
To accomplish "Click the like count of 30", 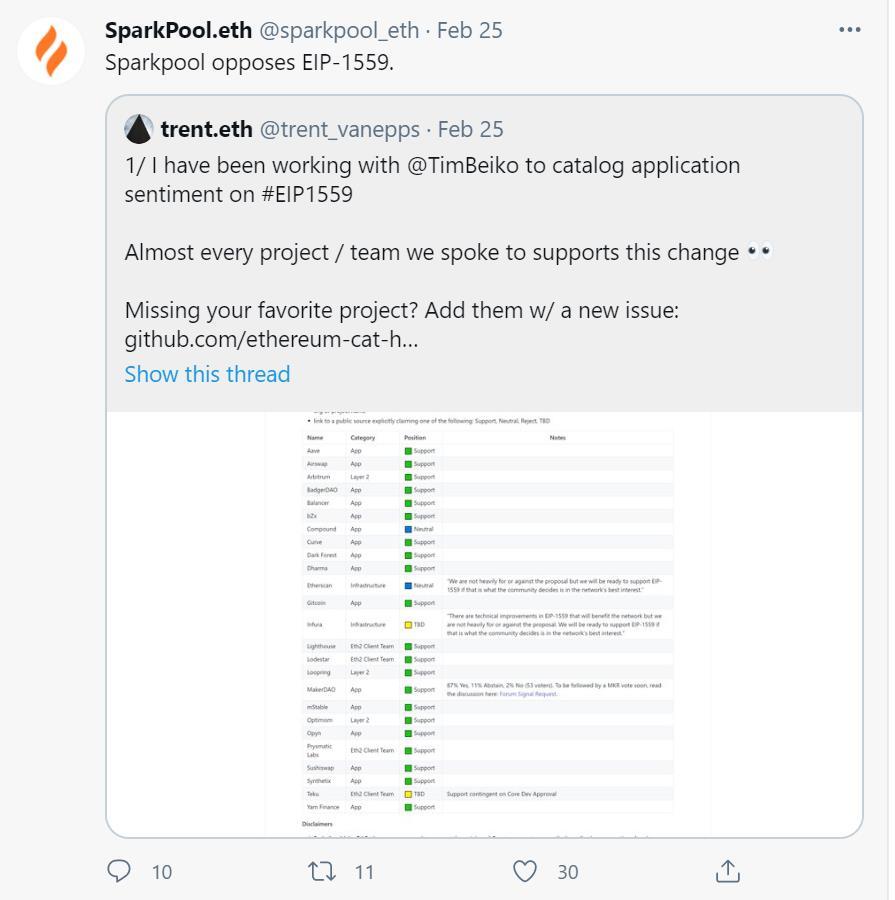I will pos(568,872).
